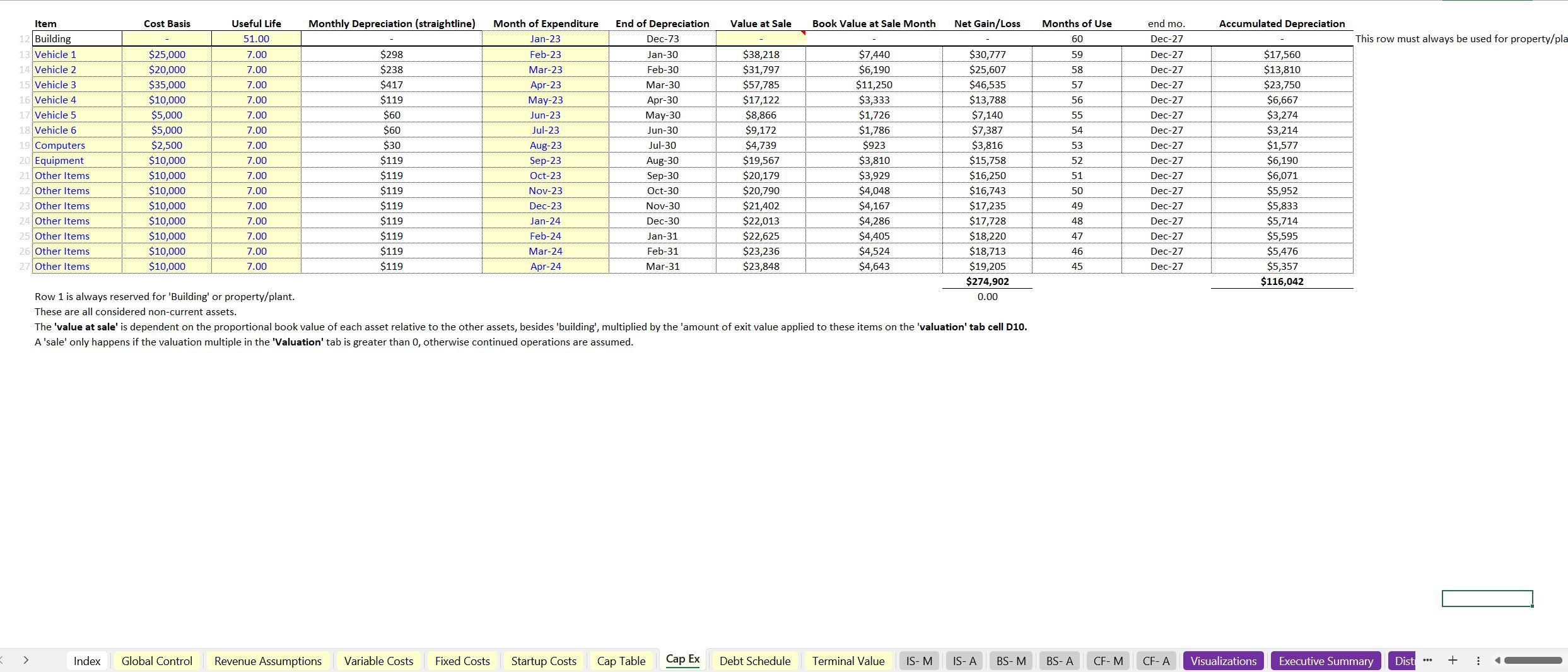The height and width of the screenshot is (672, 1568).
Task: Click the Computers item cell
Action: pos(77,145)
